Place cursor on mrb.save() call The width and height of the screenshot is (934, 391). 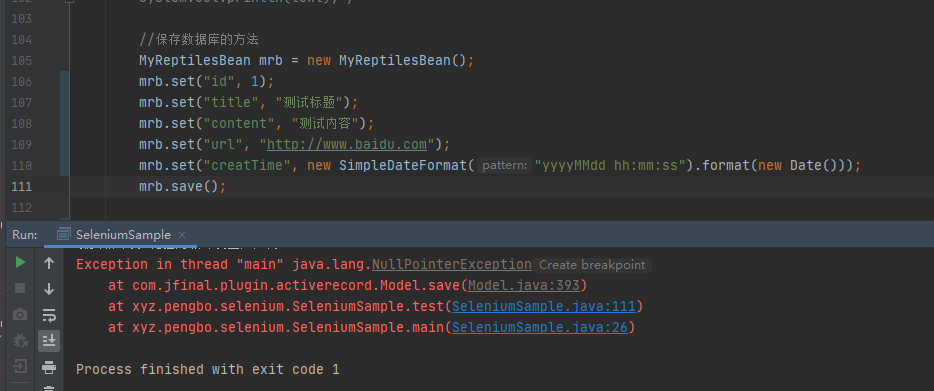point(182,186)
